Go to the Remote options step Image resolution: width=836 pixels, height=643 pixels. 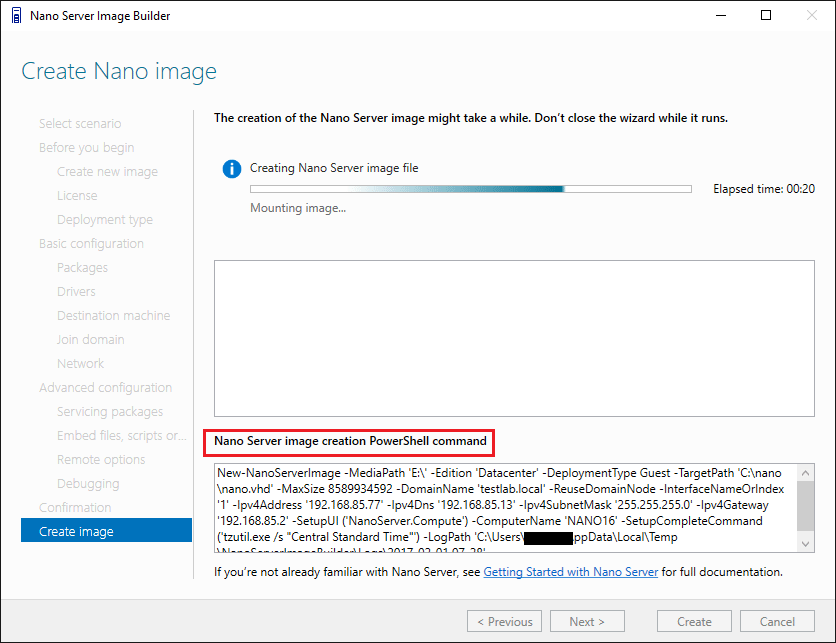coord(101,460)
